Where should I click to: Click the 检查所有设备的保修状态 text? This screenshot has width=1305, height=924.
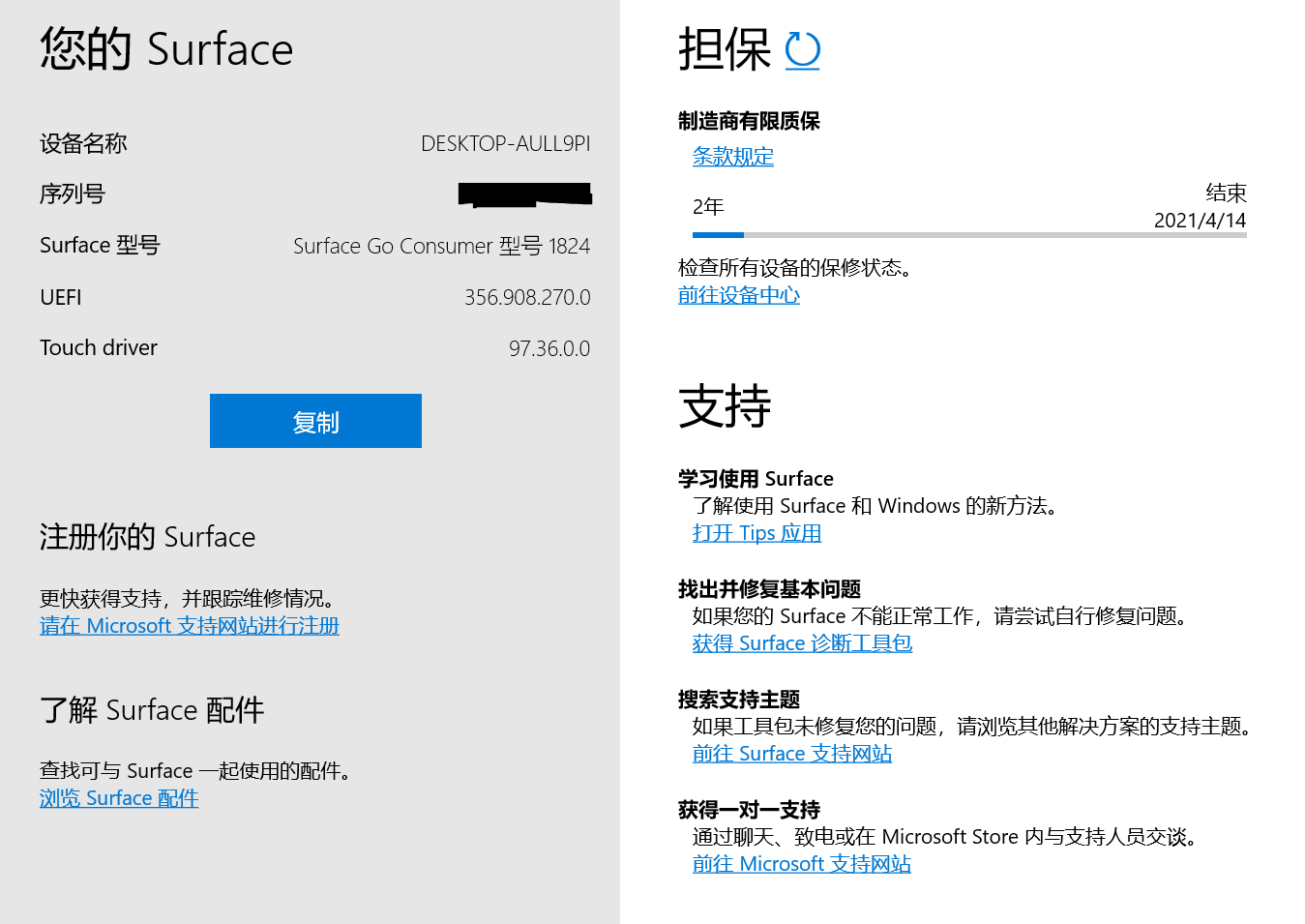tap(795, 268)
